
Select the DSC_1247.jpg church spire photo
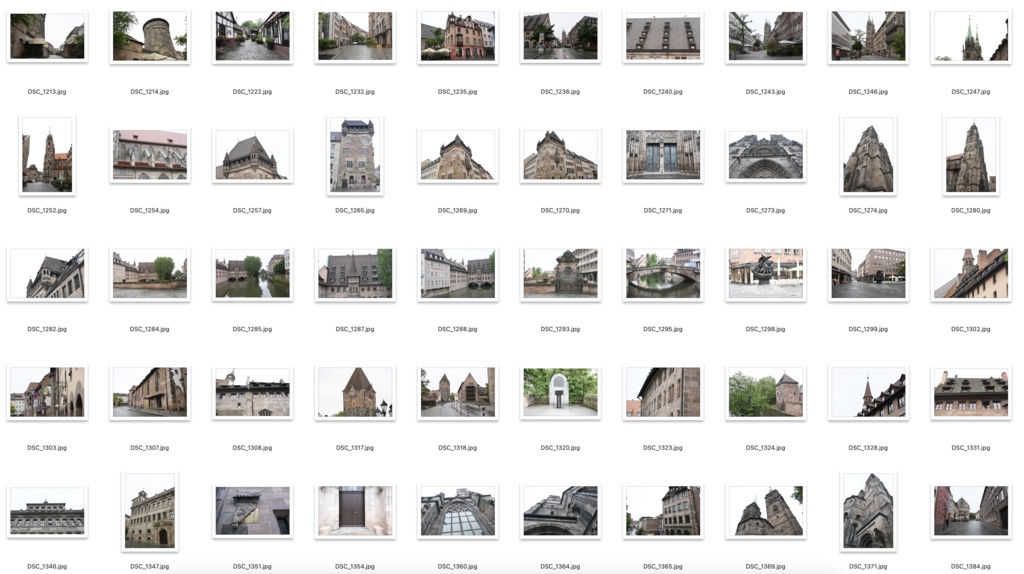tap(970, 37)
